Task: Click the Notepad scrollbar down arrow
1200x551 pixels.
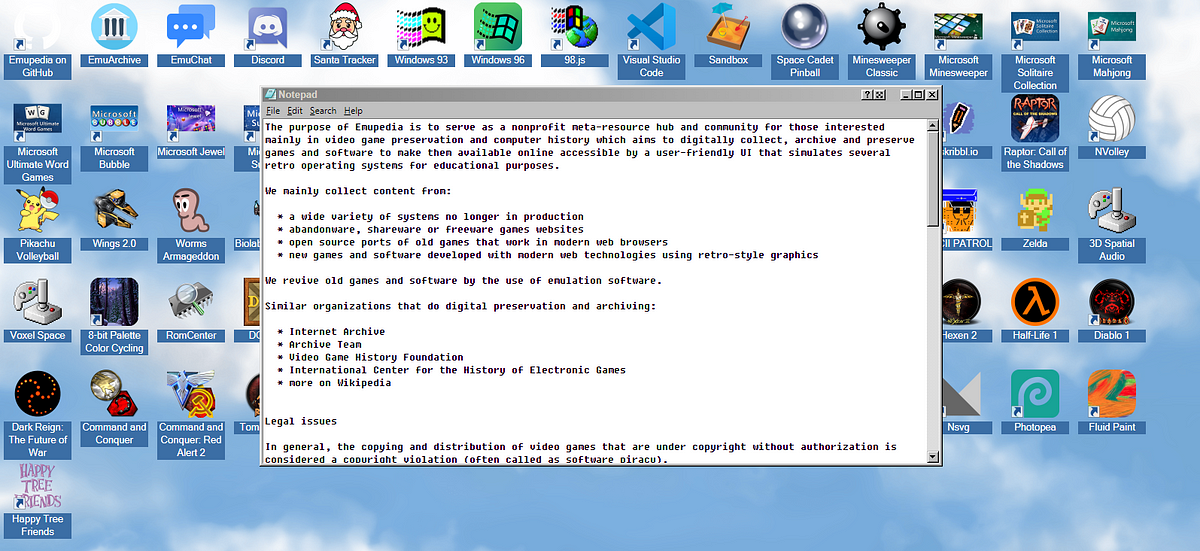Action: click(934, 456)
